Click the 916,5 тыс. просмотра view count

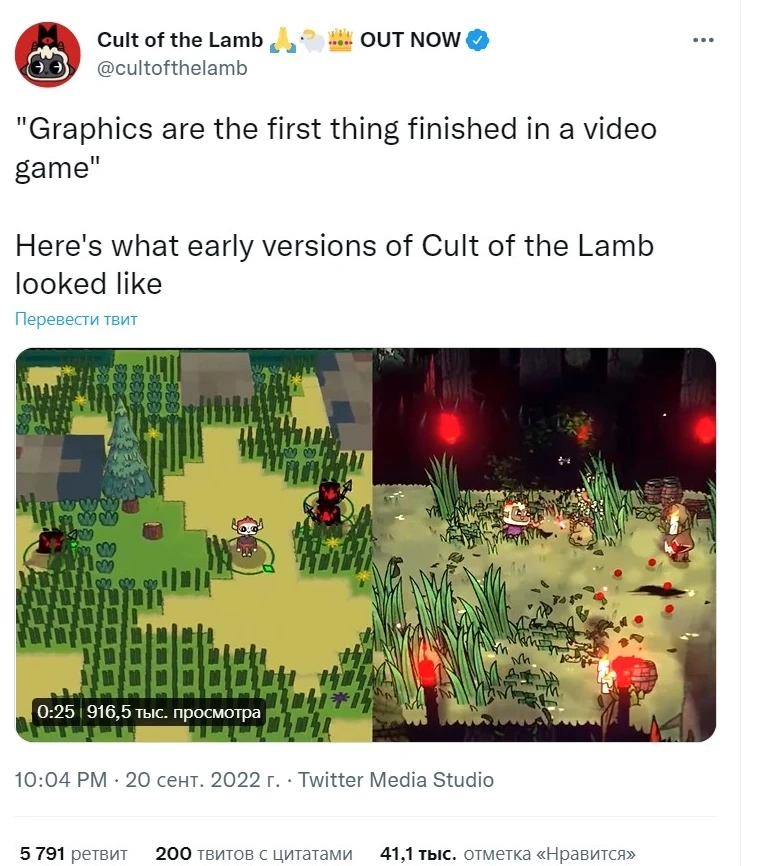tap(173, 711)
